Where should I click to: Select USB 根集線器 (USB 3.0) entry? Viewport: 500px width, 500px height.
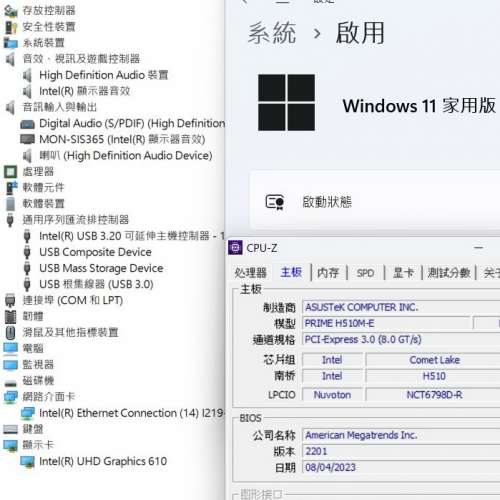pos(96,284)
